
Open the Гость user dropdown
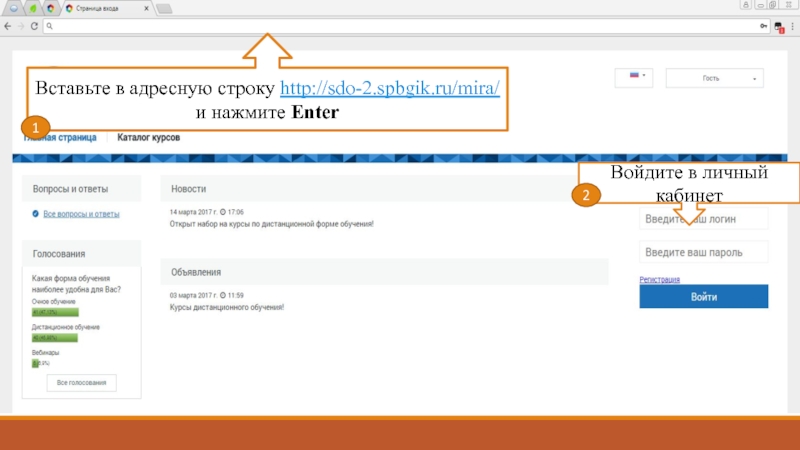pyautogui.click(x=714, y=78)
